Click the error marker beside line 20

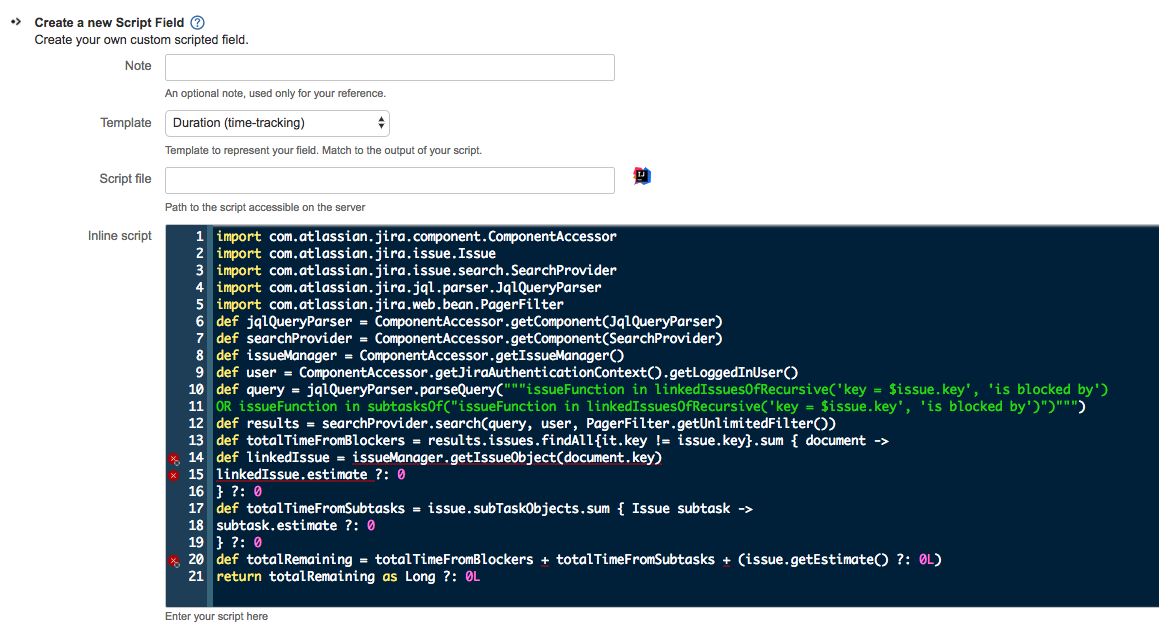[173, 559]
